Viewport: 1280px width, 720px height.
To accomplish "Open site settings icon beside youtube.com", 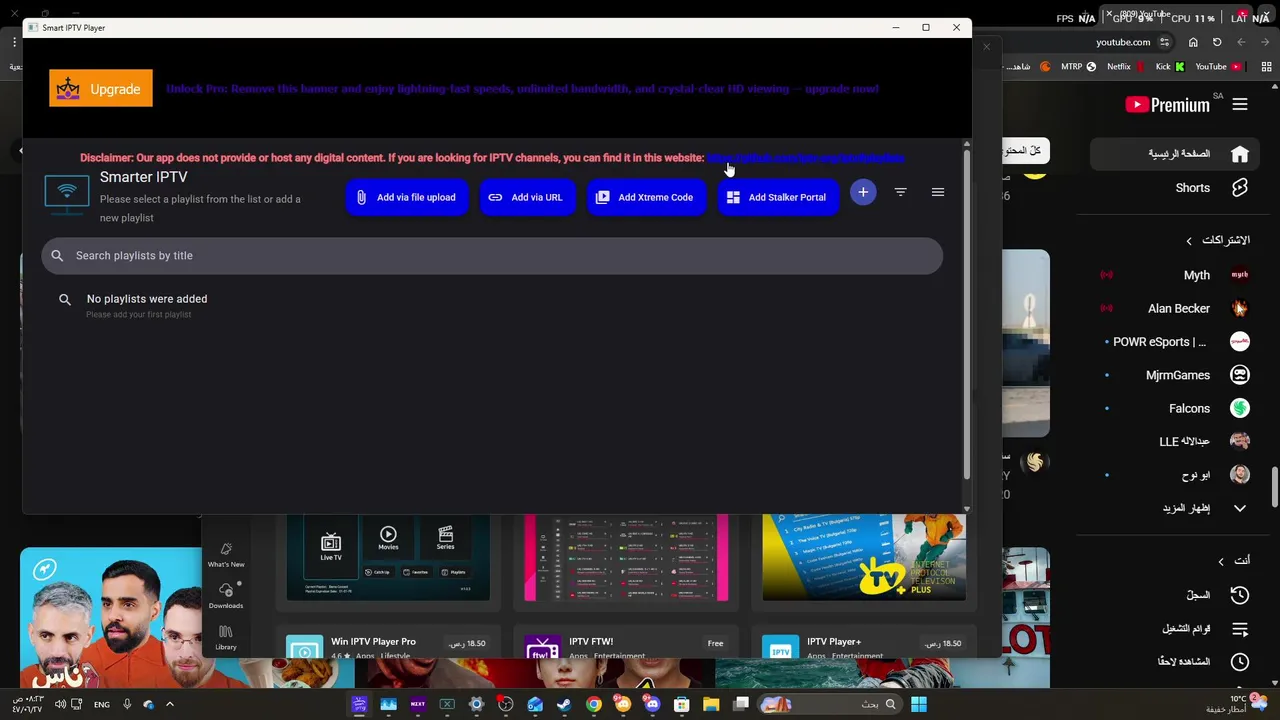I will tap(1165, 42).
